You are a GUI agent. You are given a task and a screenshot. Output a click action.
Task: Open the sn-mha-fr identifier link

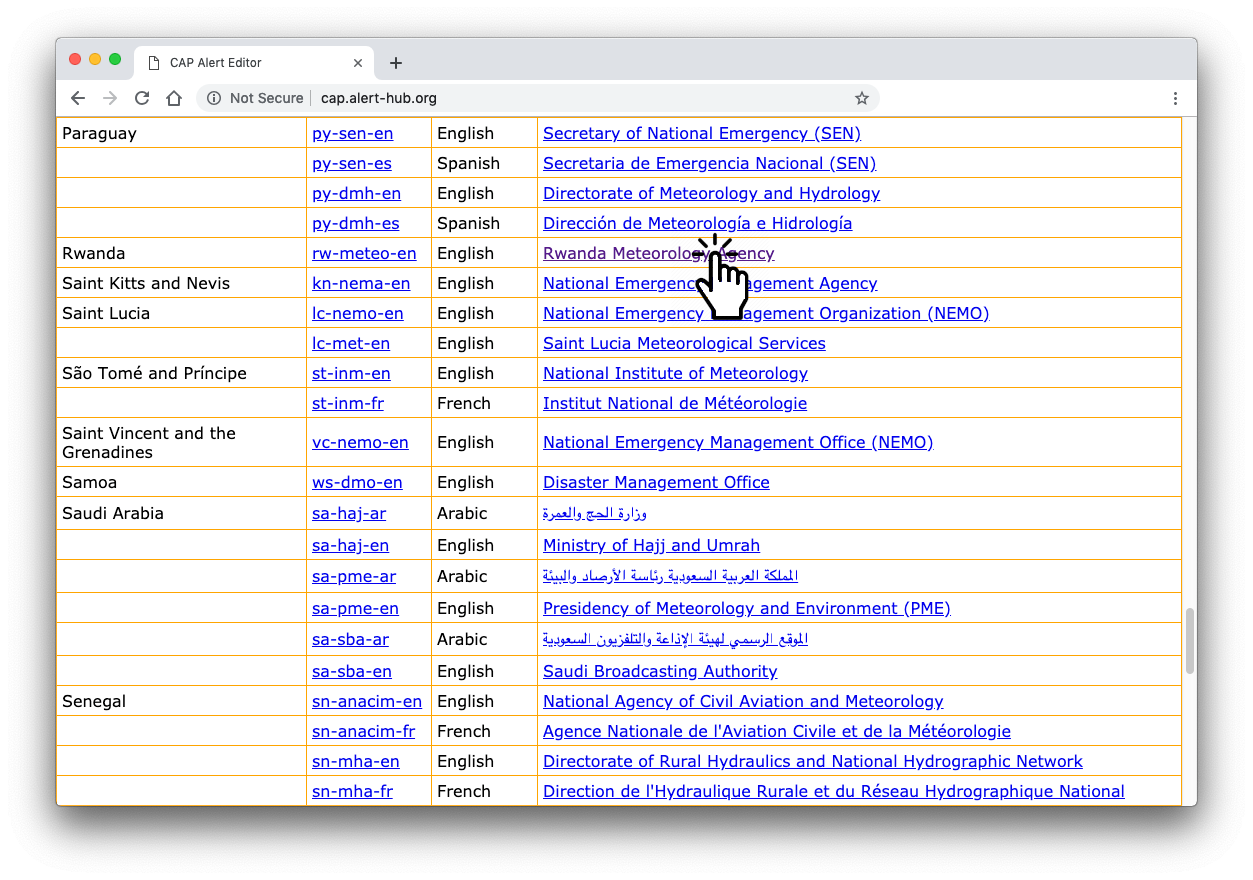(x=352, y=791)
